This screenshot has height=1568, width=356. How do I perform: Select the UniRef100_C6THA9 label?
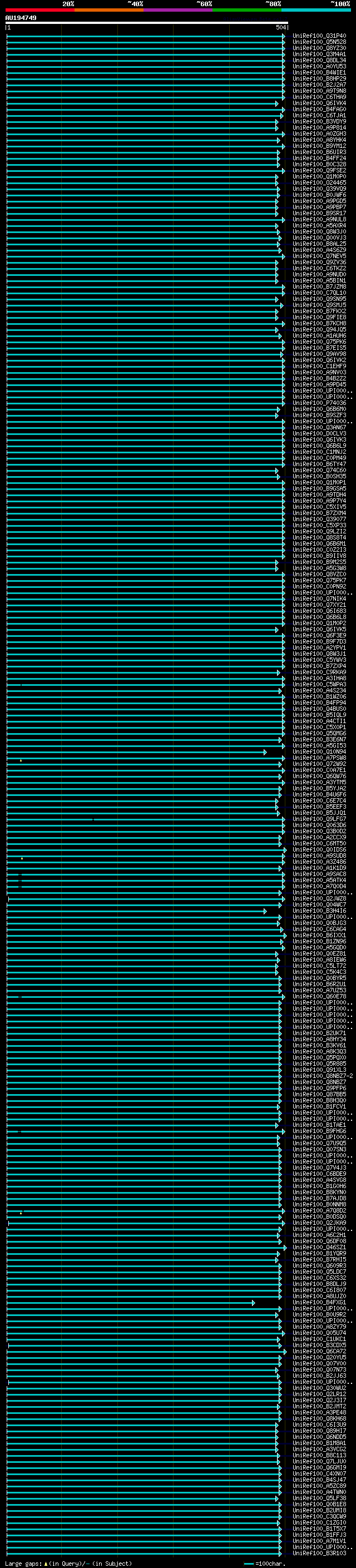coord(319,97)
